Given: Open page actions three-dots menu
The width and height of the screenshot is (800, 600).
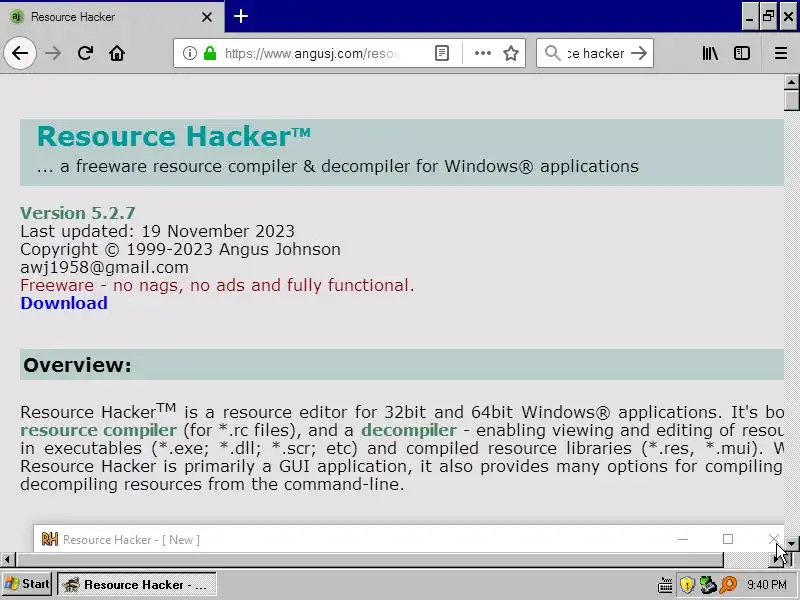Looking at the screenshot, I should (482, 53).
